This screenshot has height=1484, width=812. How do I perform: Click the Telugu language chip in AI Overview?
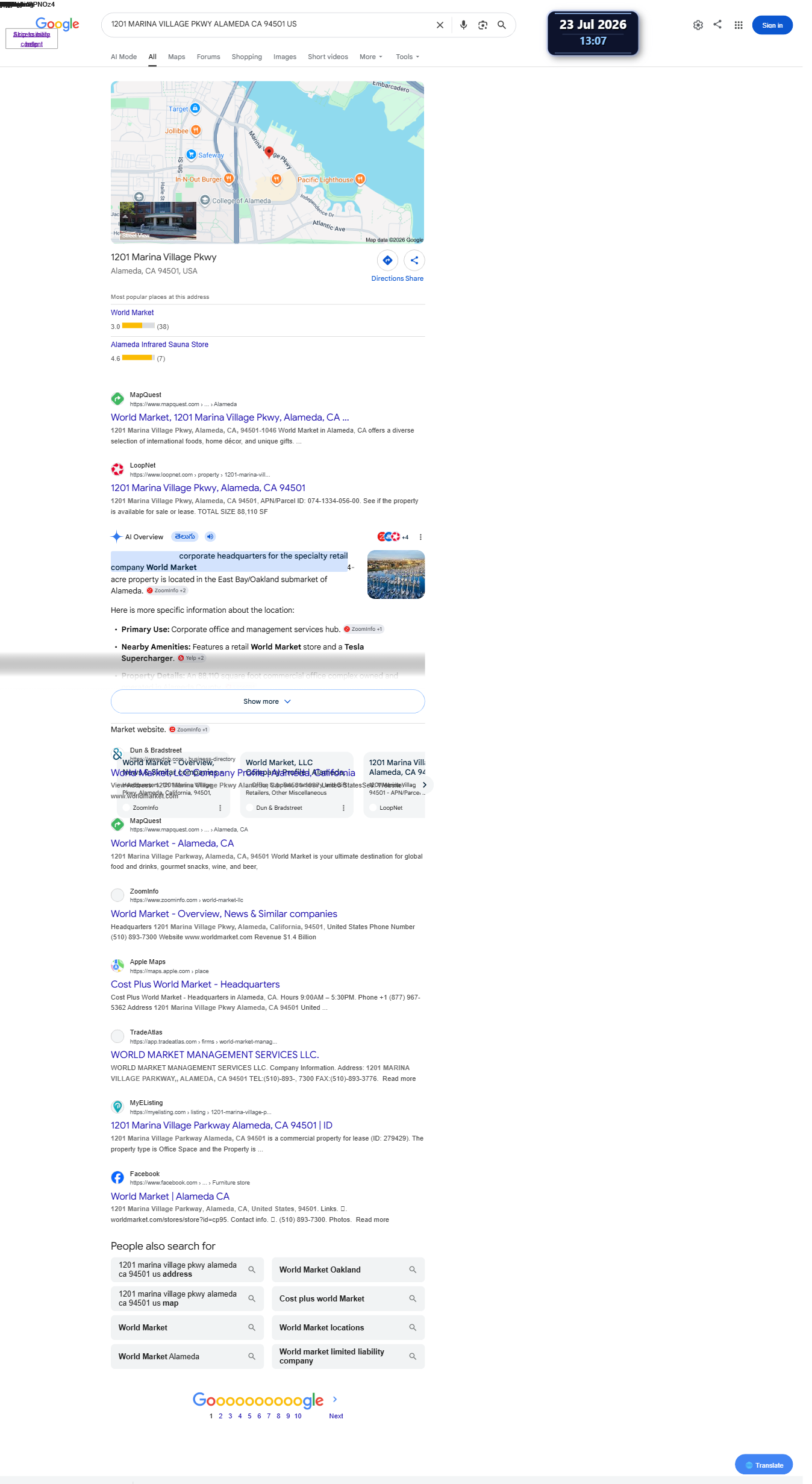click(x=185, y=537)
